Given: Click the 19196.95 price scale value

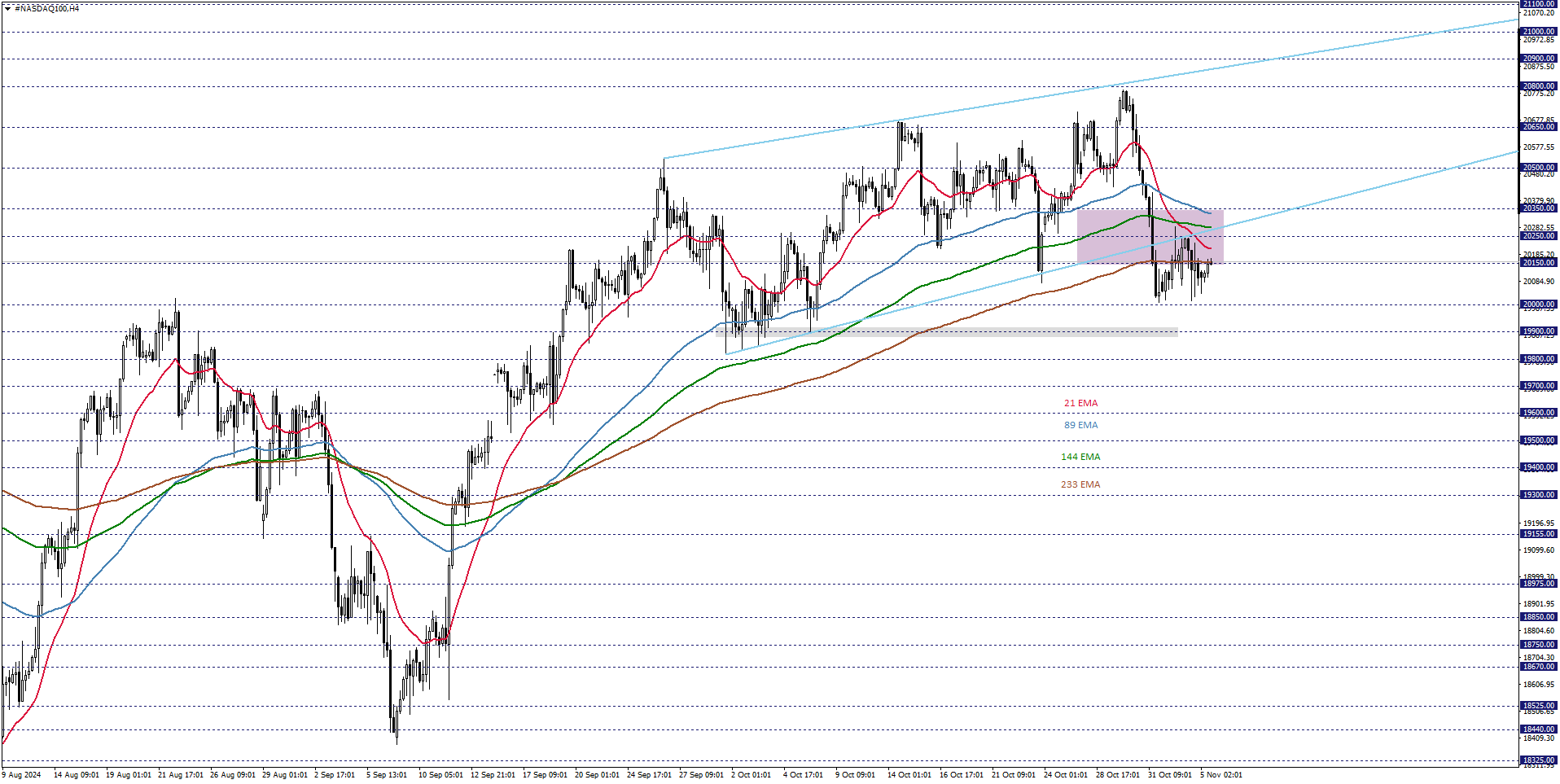Looking at the screenshot, I should [1539, 523].
